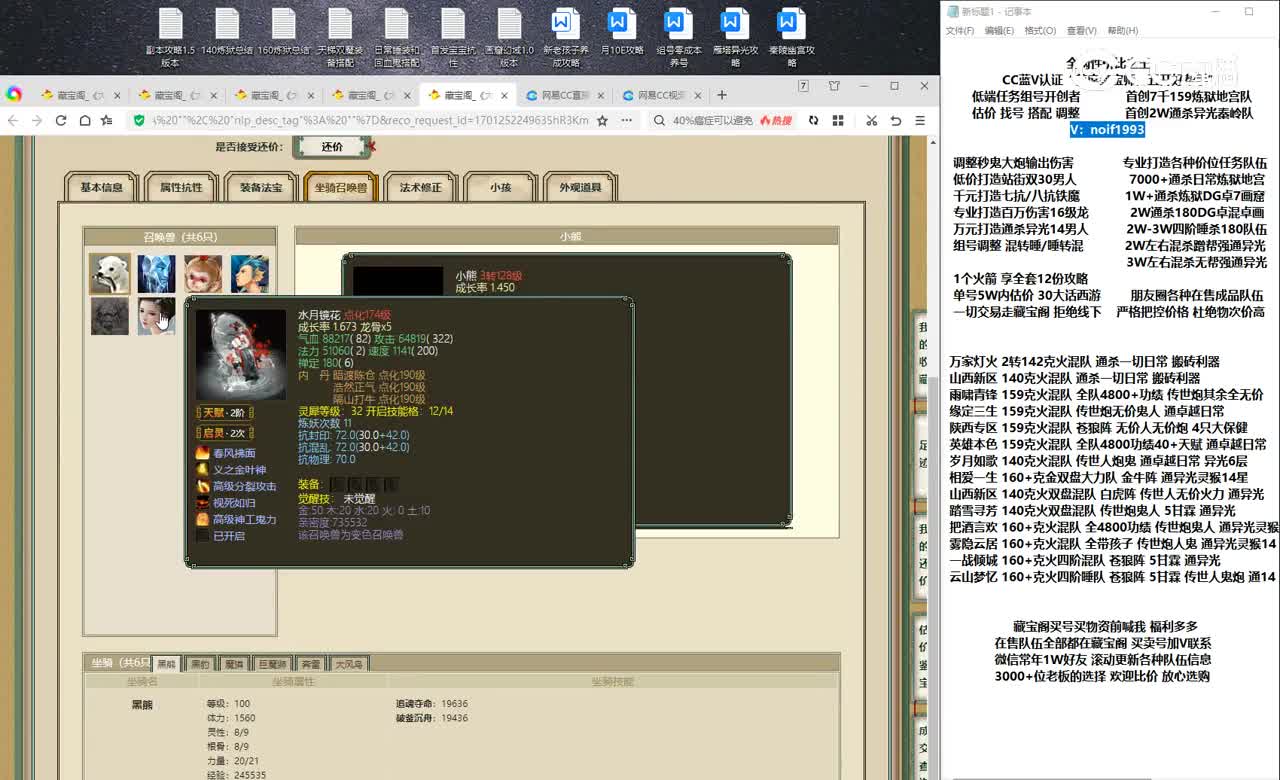Image resolution: width=1280 pixels, height=780 pixels.
Task: Select the 黑熊 mount tab
Action: [166, 664]
